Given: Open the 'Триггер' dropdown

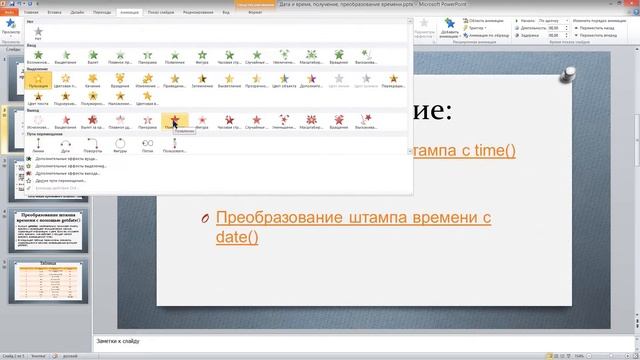Looking at the screenshot, I should coord(475,28).
